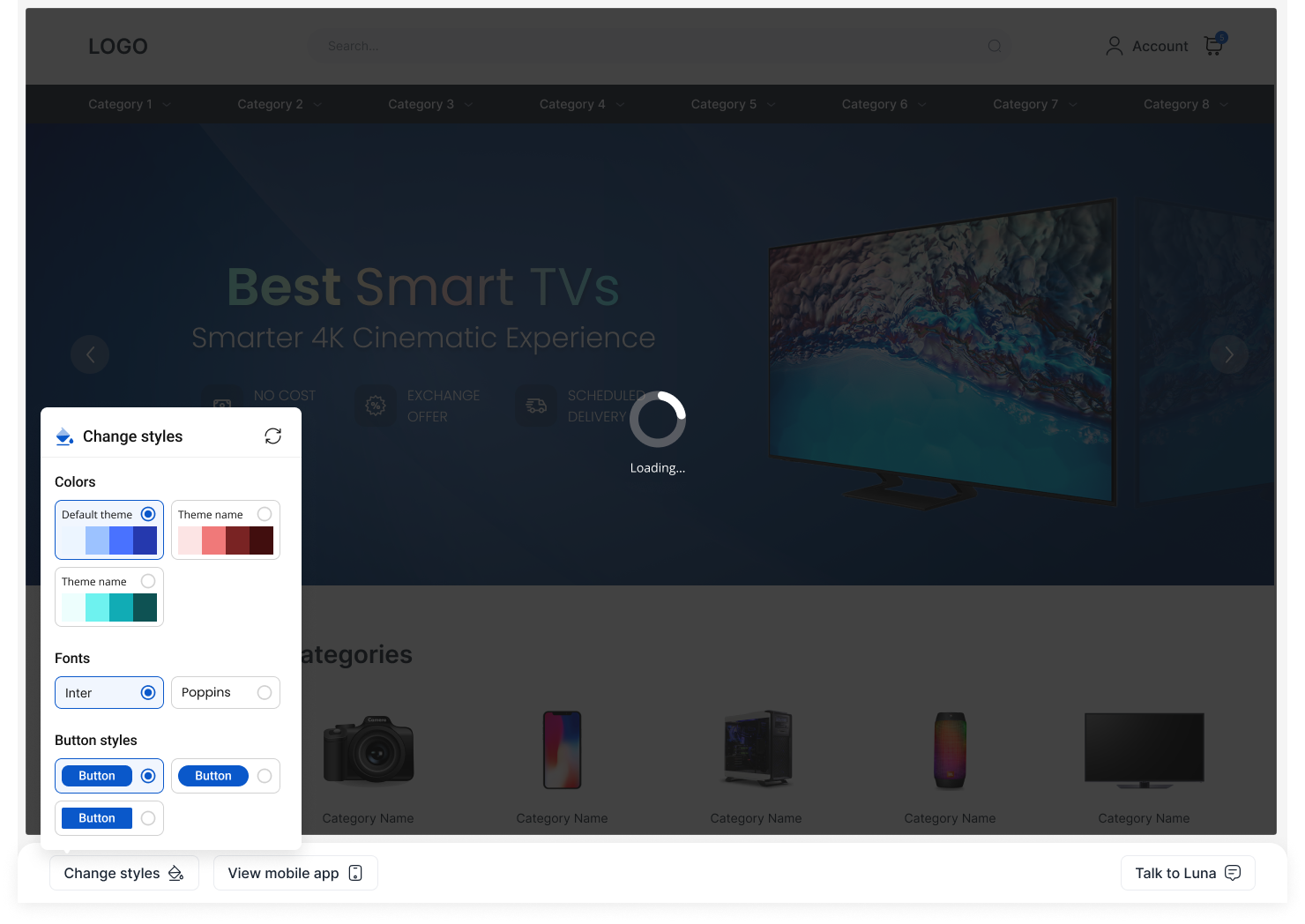Image resolution: width=1305 pixels, height=924 pixels.
Task: Click the paint icon in Change styles button
Action: tap(175, 873)
